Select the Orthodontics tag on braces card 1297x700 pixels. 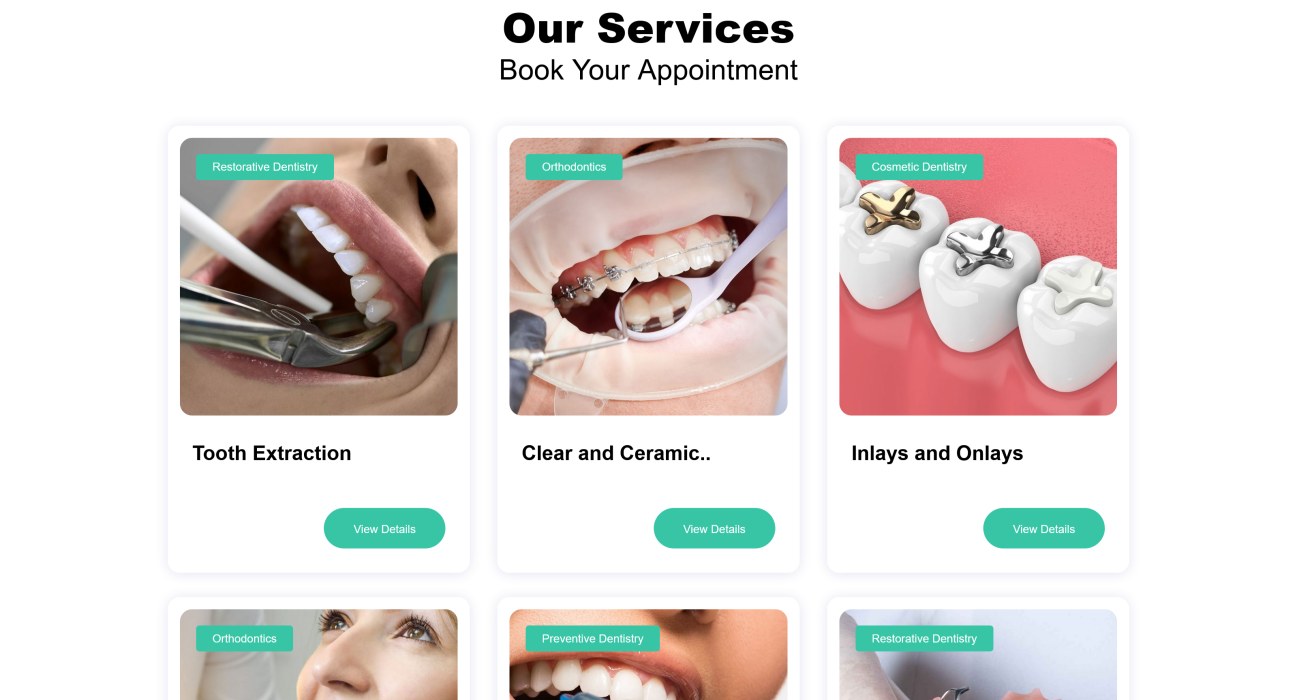point(574,167)
